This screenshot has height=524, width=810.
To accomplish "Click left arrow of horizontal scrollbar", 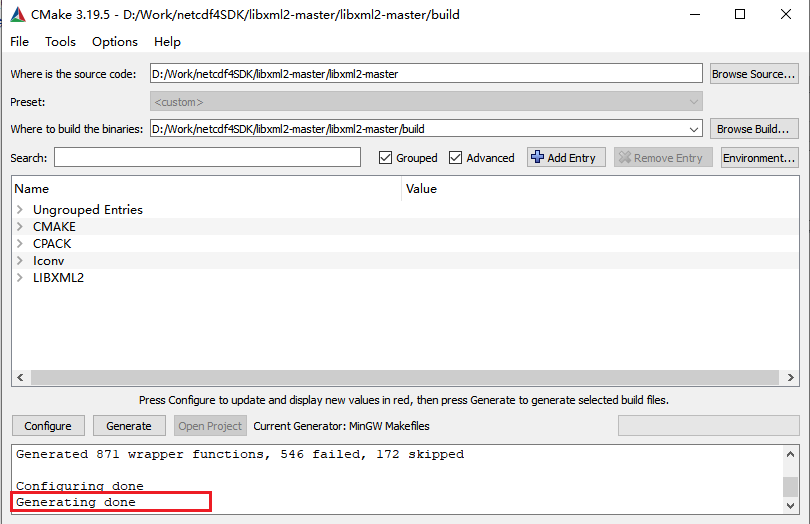I will [20, 377].
